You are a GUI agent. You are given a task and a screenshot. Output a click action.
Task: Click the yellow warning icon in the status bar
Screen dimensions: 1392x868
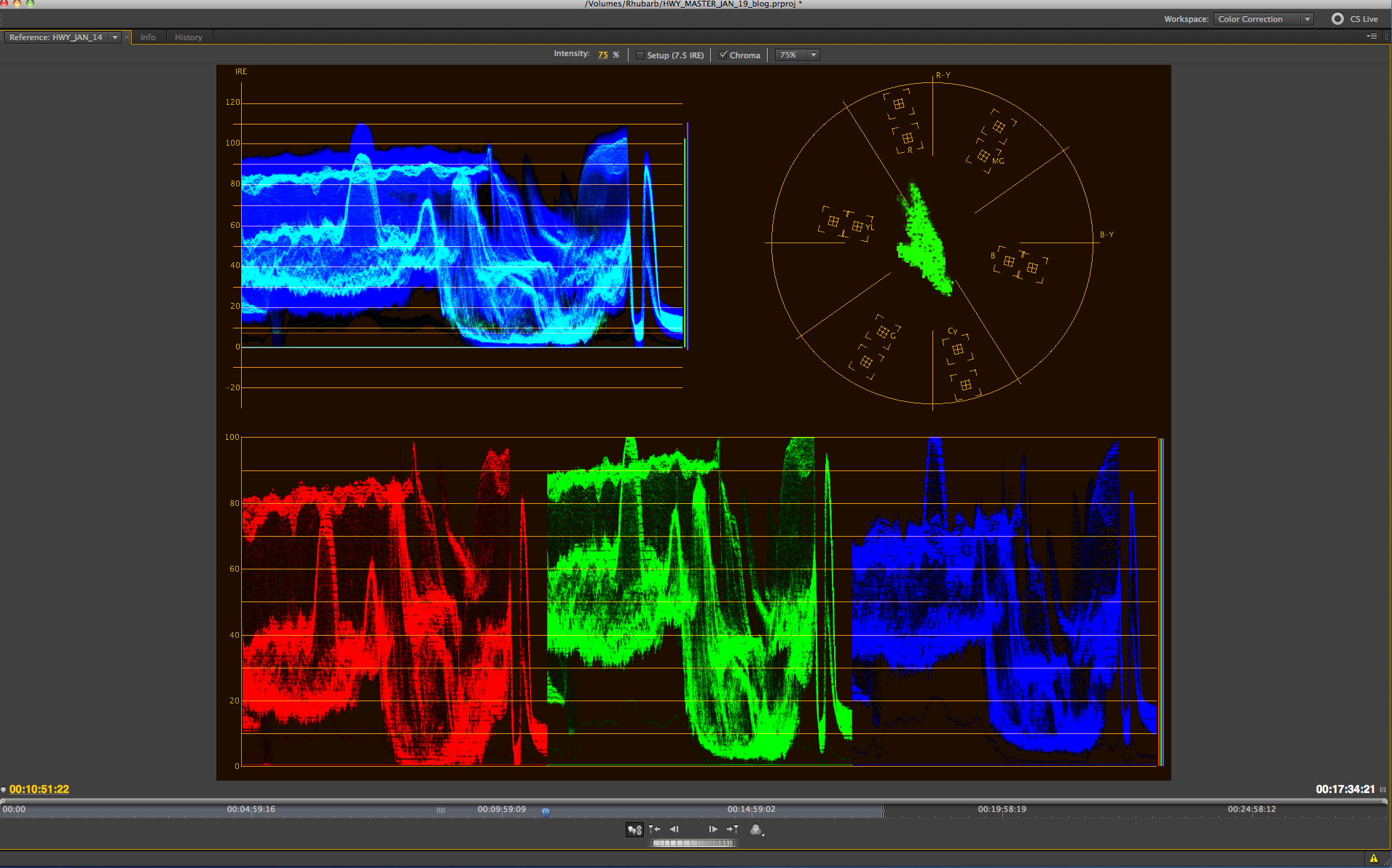[x=1374, y=859]
